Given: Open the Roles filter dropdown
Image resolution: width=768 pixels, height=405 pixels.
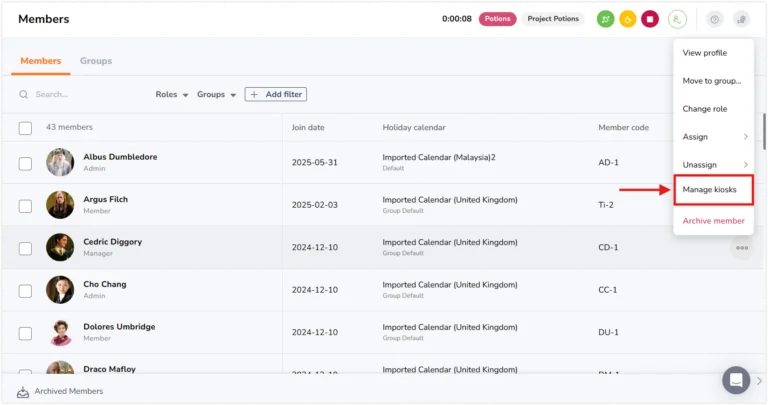Looking at the screenshot, I should tap(172, 95).
